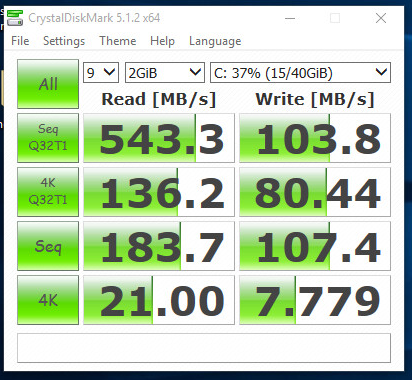Screen dimensions: 412x380
Task: Run all benchmarks with the All button
Action: [x=48, y=84]
